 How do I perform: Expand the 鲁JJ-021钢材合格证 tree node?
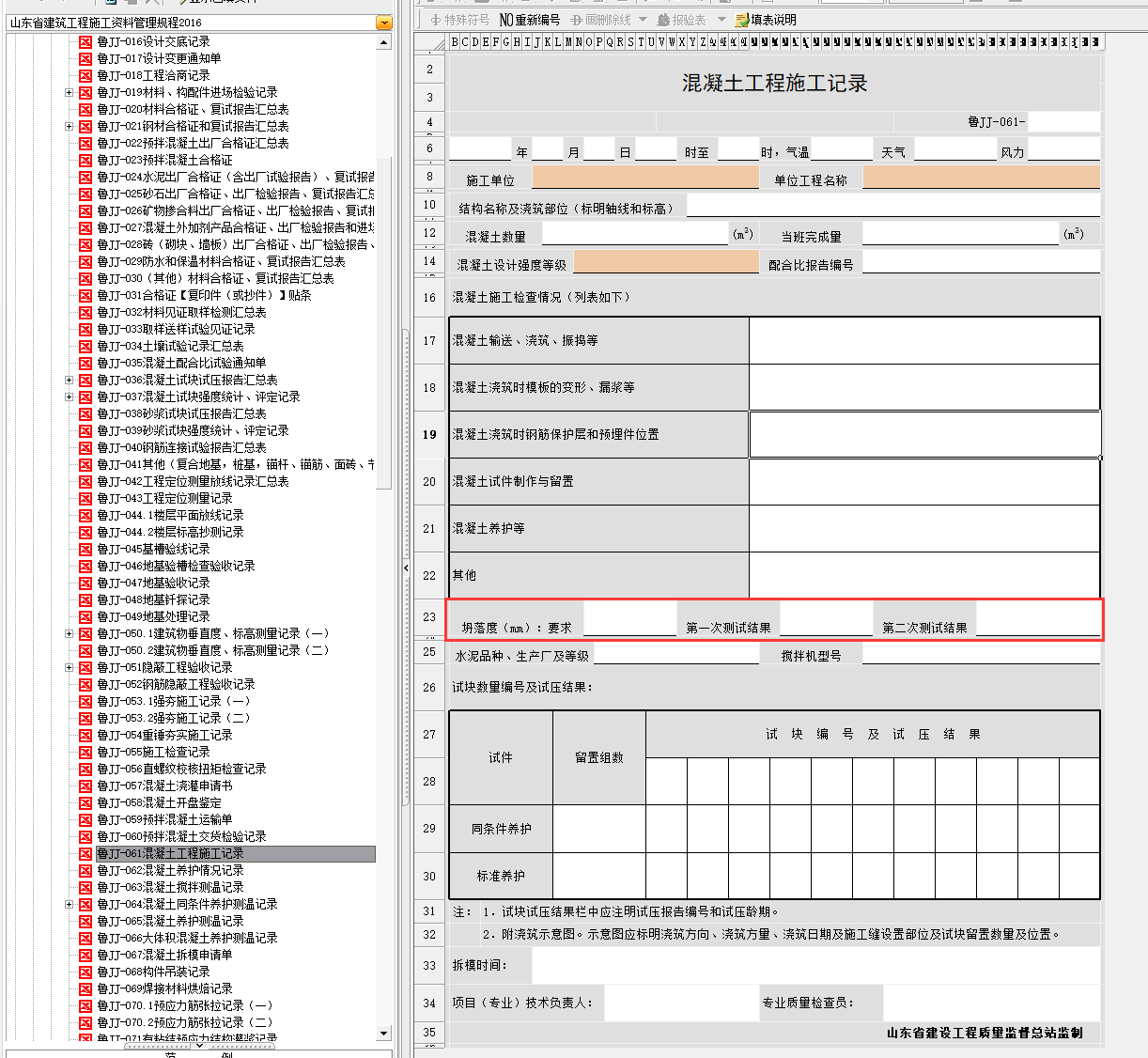[69, 126]
